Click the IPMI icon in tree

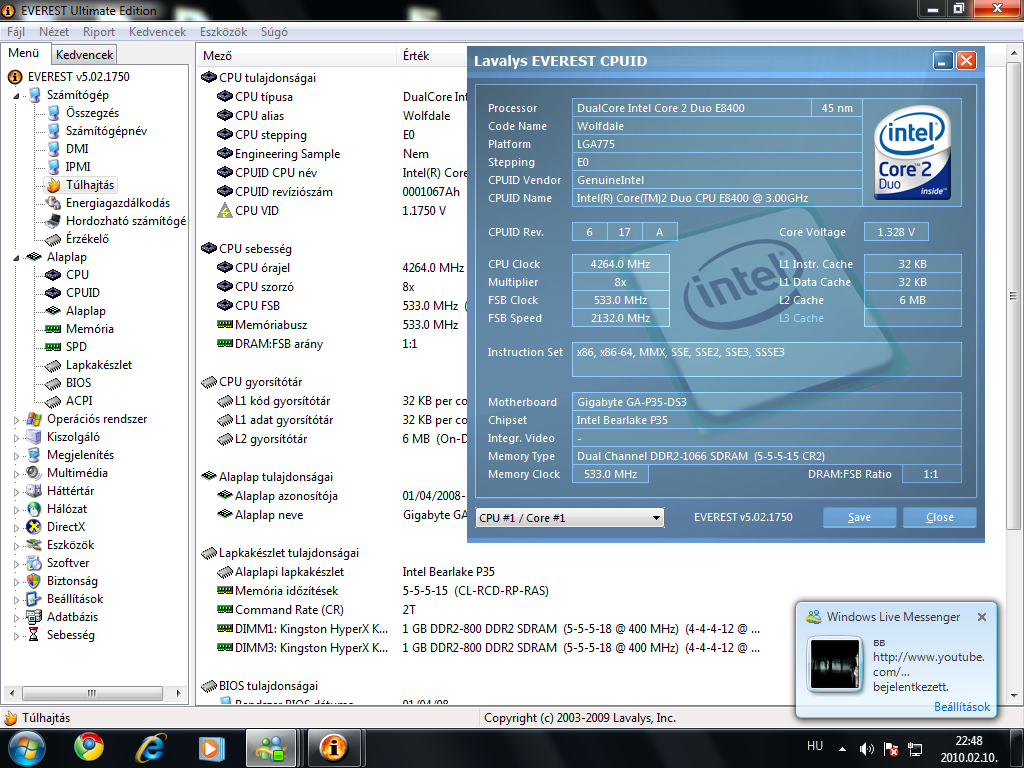[x=54, y=167]
